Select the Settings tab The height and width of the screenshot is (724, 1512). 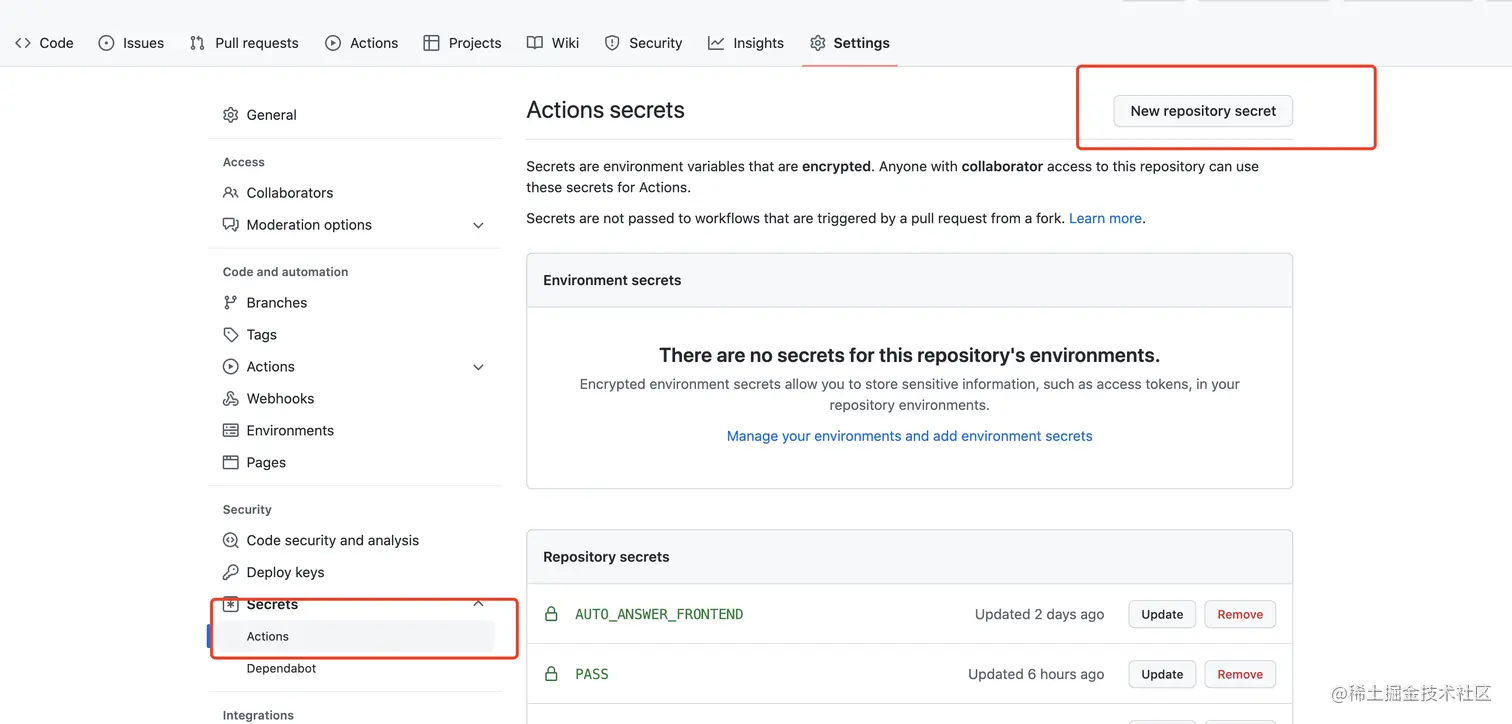(x=849, y=43)
